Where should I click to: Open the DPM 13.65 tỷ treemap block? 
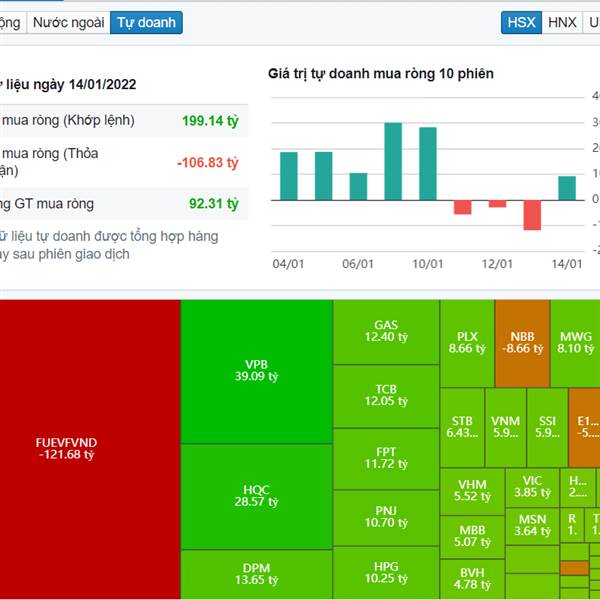tap(256, 574)
